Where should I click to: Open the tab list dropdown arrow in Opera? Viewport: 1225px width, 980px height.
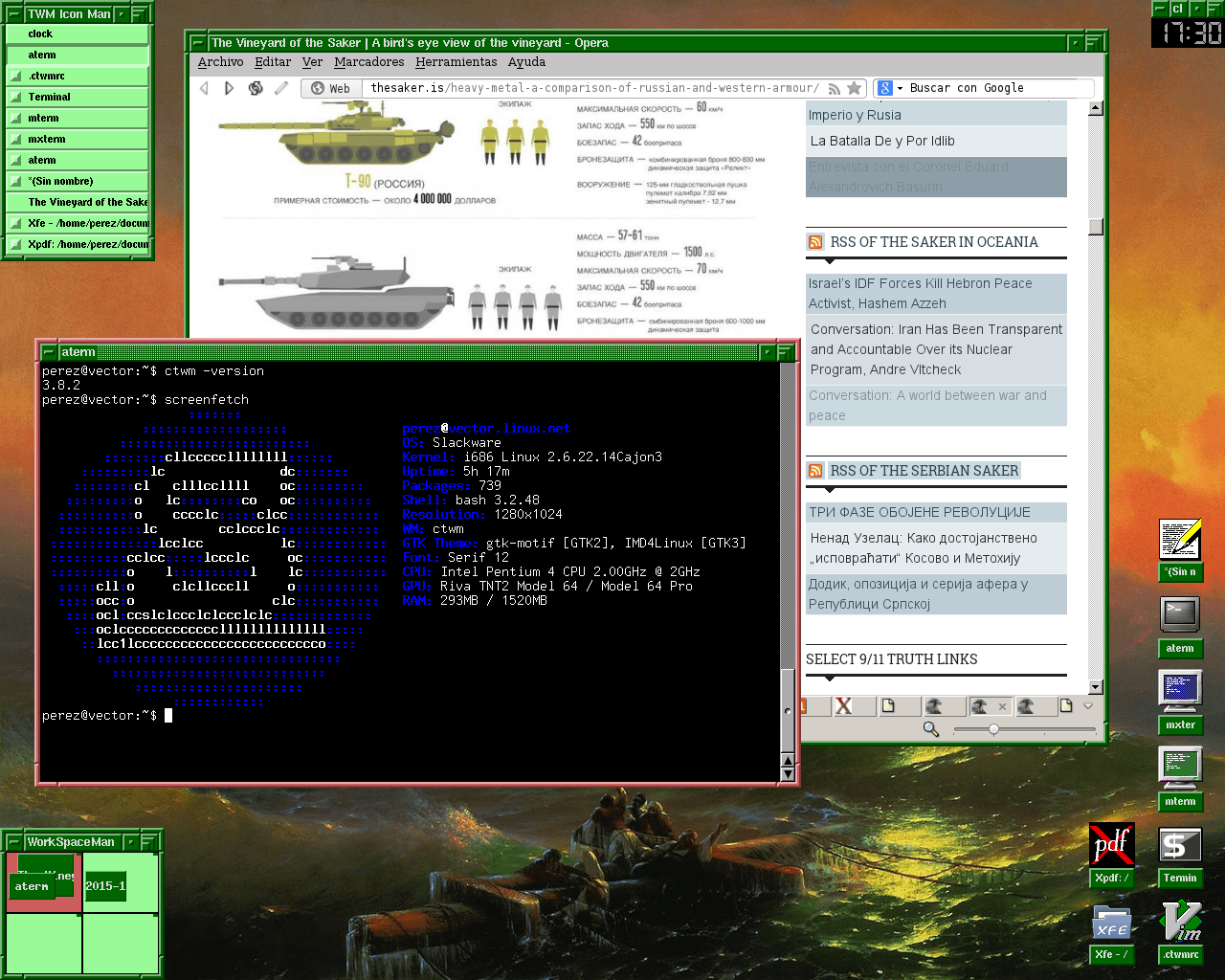coord(1088,706)
